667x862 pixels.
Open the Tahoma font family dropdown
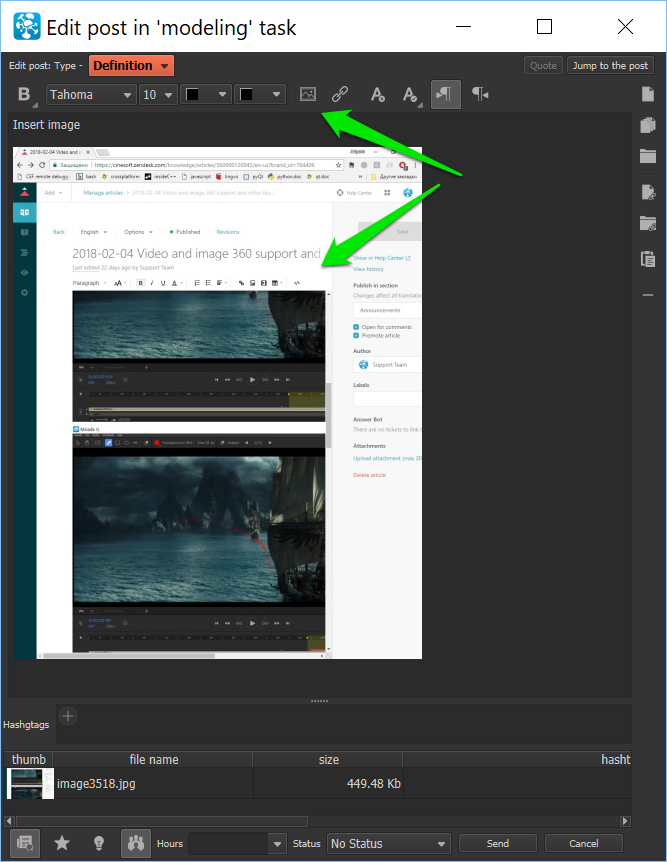[91, 95]
